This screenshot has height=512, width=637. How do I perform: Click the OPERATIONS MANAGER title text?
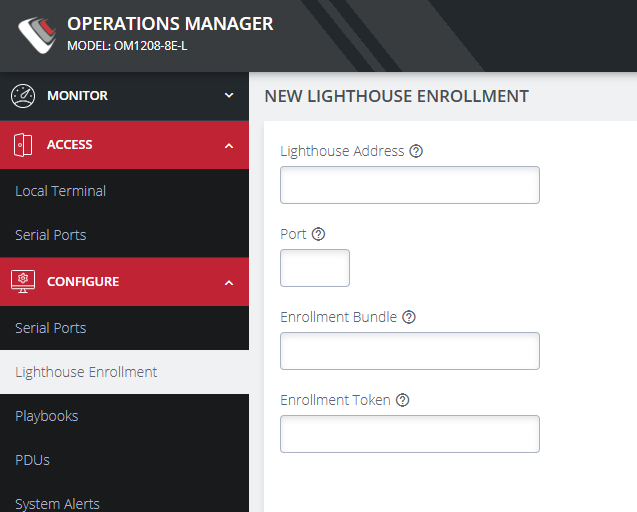coord(170,24)
